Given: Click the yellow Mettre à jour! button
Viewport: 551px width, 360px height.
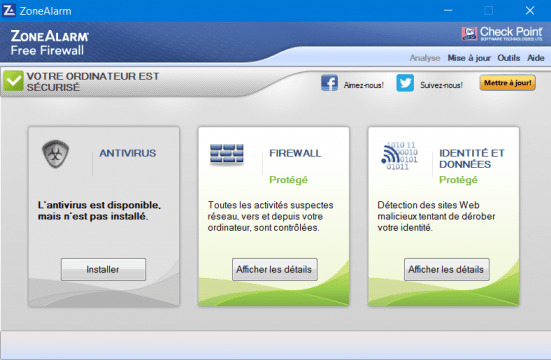Looking at the screenshot, I should [x=507, y=83].
